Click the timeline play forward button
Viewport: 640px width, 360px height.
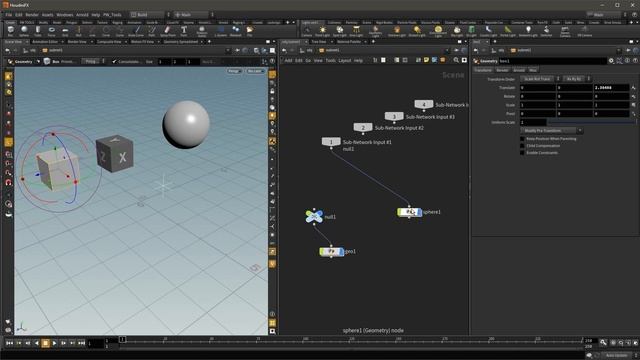point(55,343)
